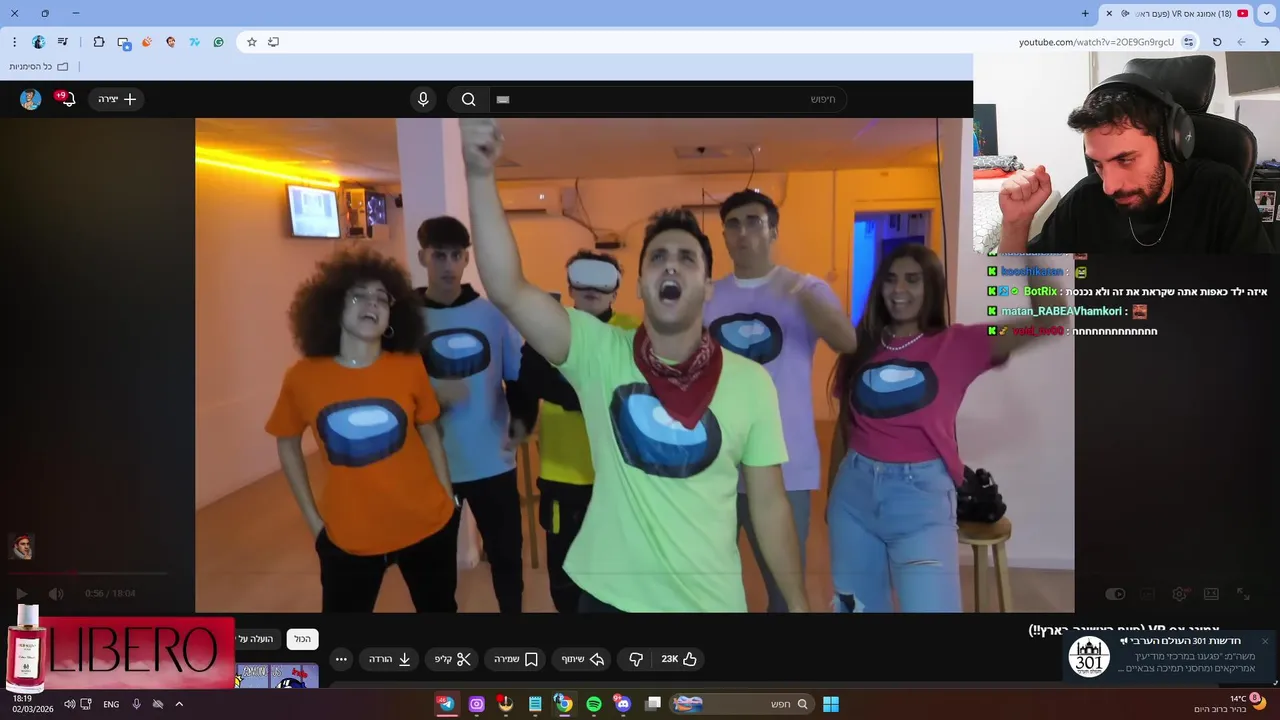Image resolution: width=1280 pixels, height=720 pixels.
Task: Search with your voice microphone button
Action: [423, 99]
